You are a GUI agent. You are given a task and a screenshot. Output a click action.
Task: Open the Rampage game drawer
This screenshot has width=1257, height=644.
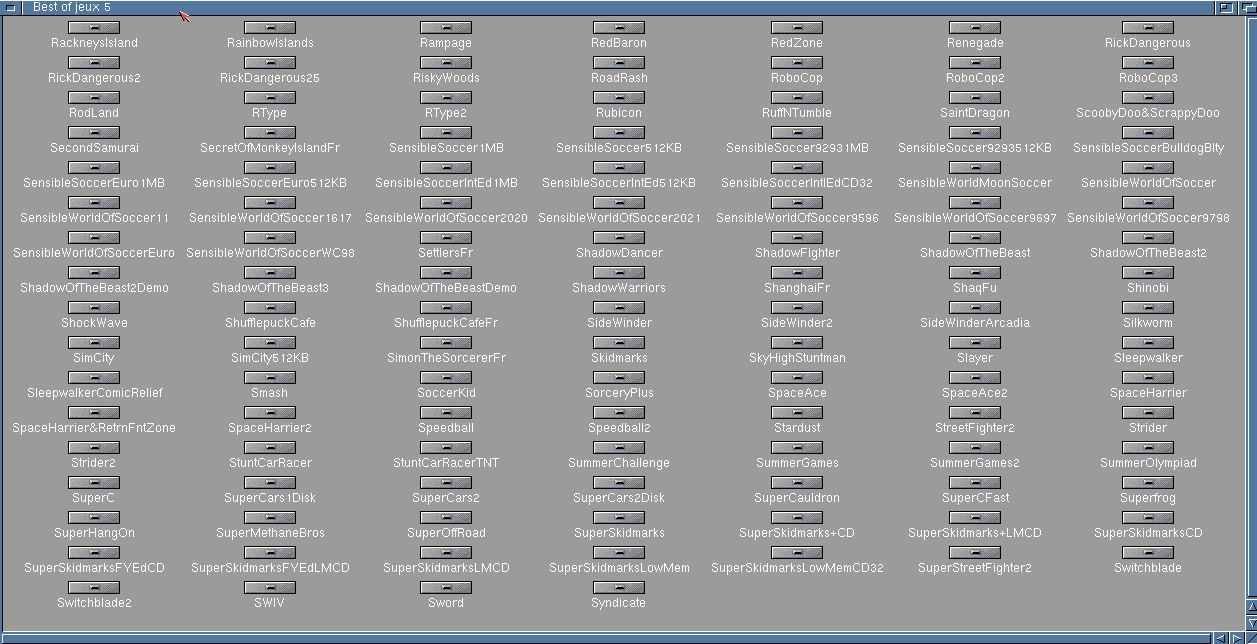point(445,28)
